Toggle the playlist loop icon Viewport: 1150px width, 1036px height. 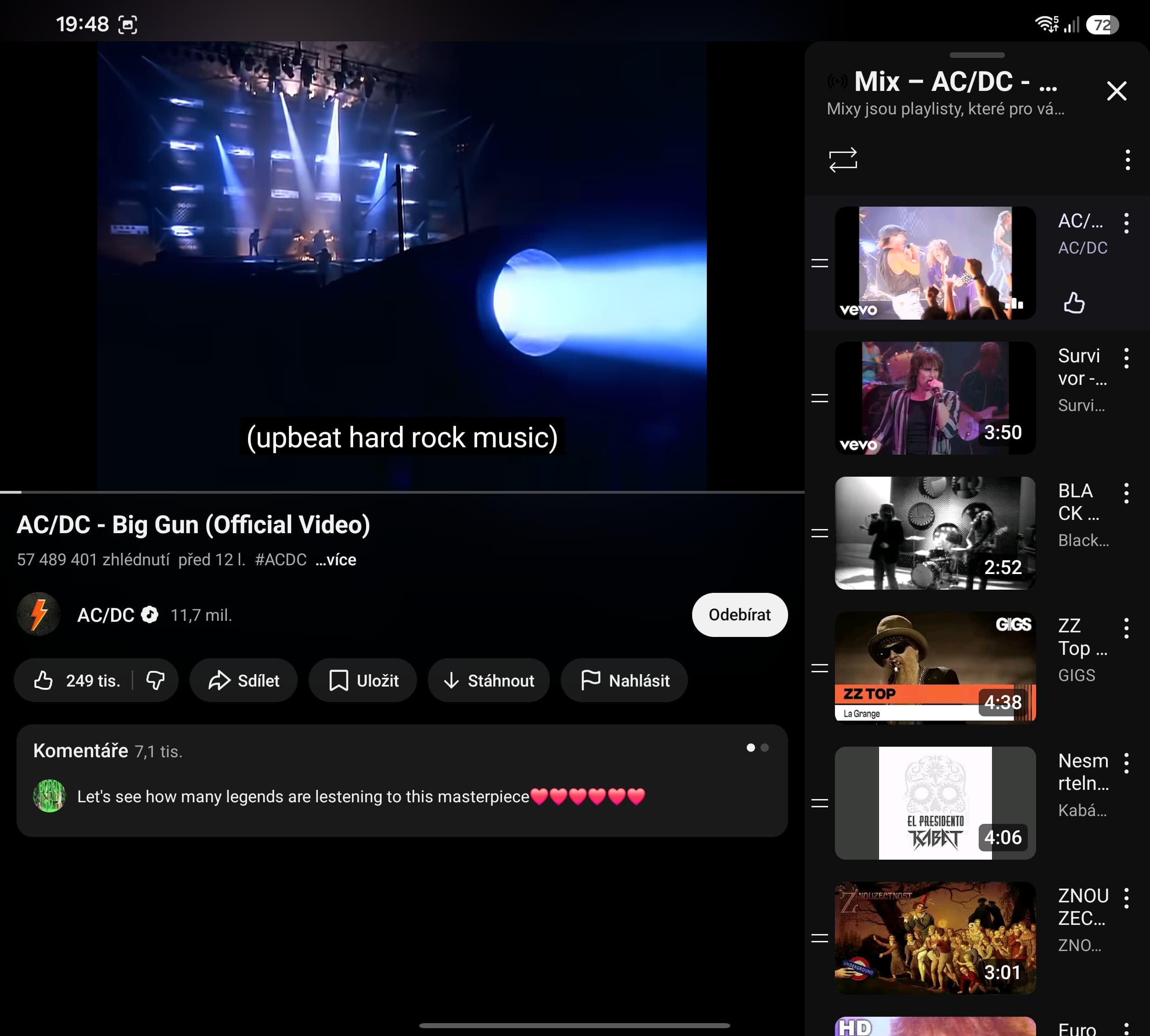click(843, 160)
